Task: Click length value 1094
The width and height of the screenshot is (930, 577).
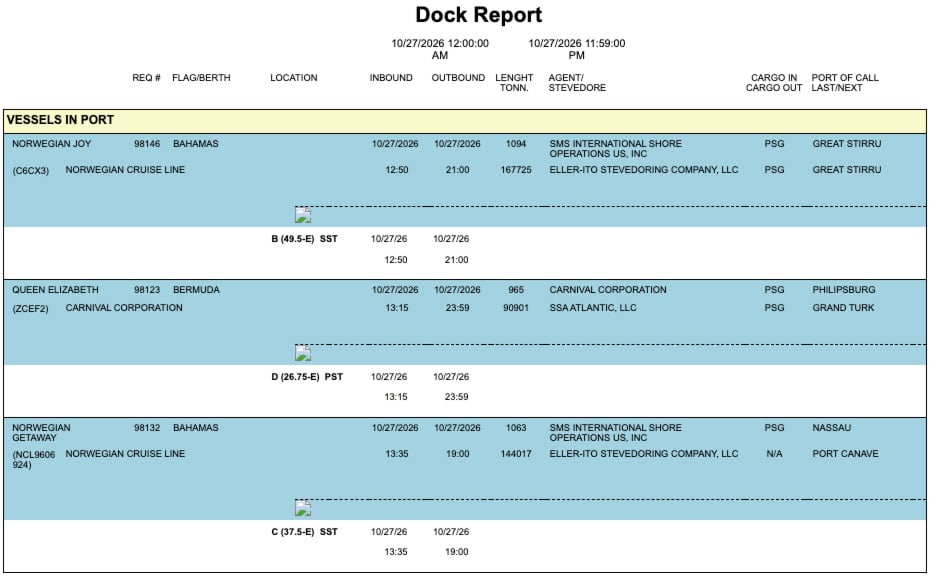Action: (516, 144)
